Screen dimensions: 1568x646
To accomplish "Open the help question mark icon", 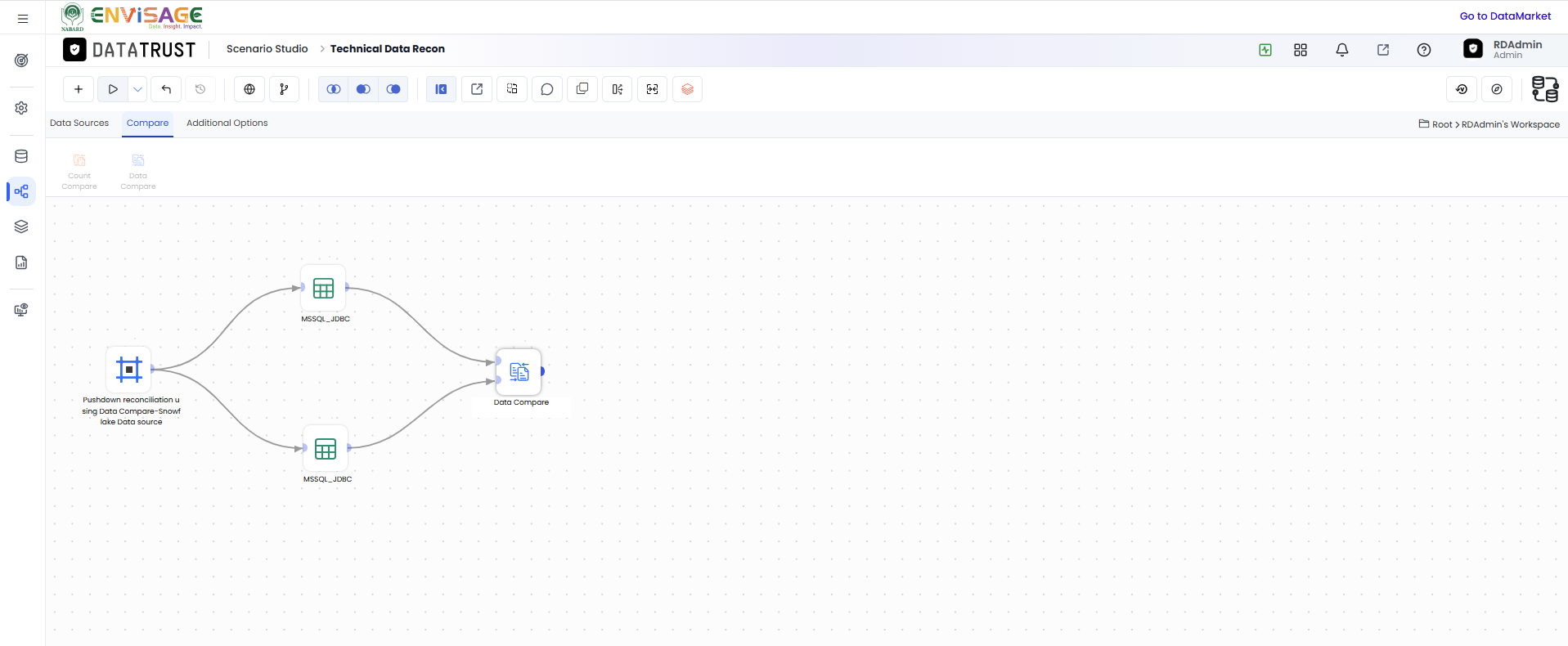I will click(x=1424, y=50).
